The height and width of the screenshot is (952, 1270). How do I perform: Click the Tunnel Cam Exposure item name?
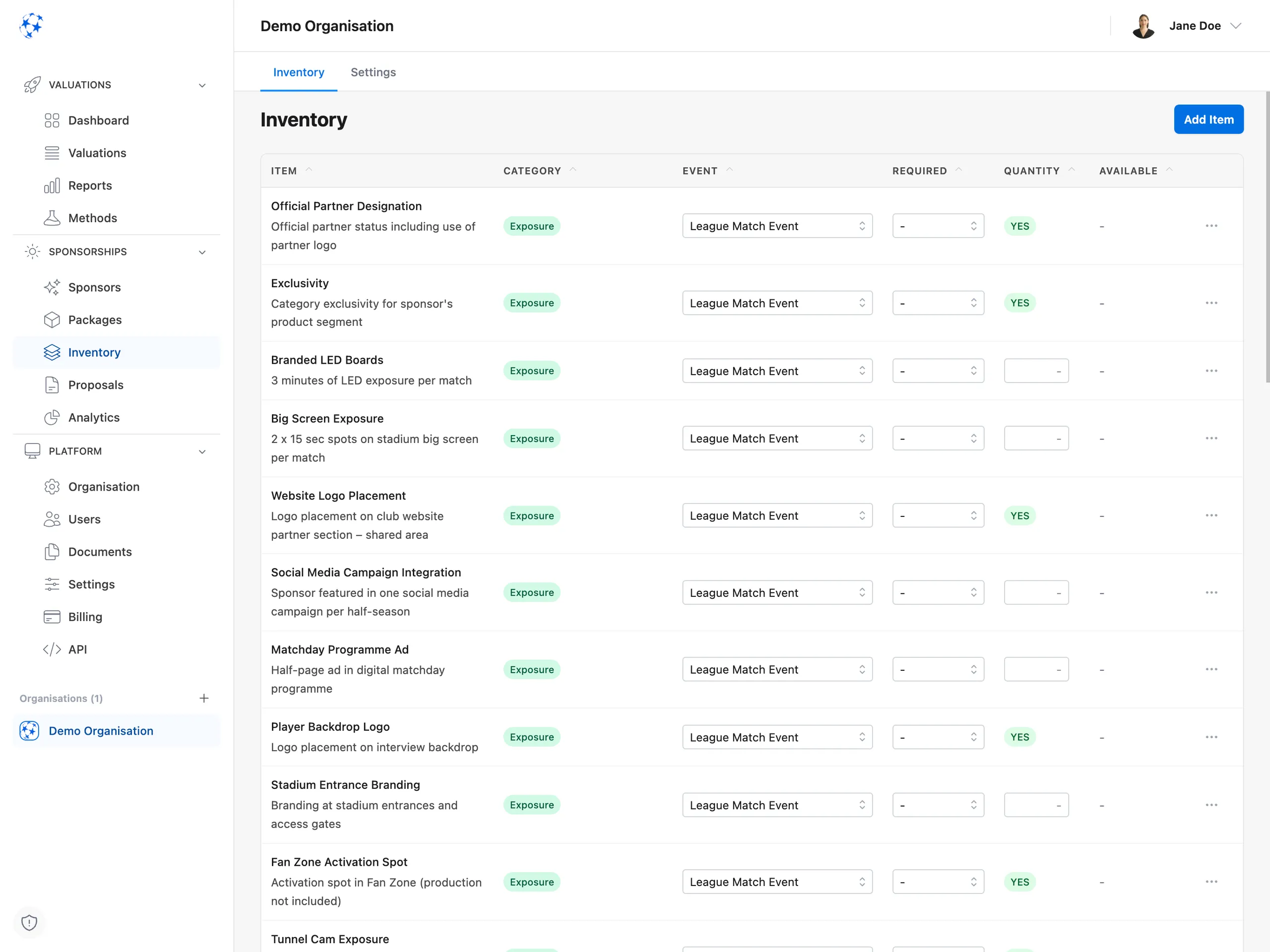[329, 939]
